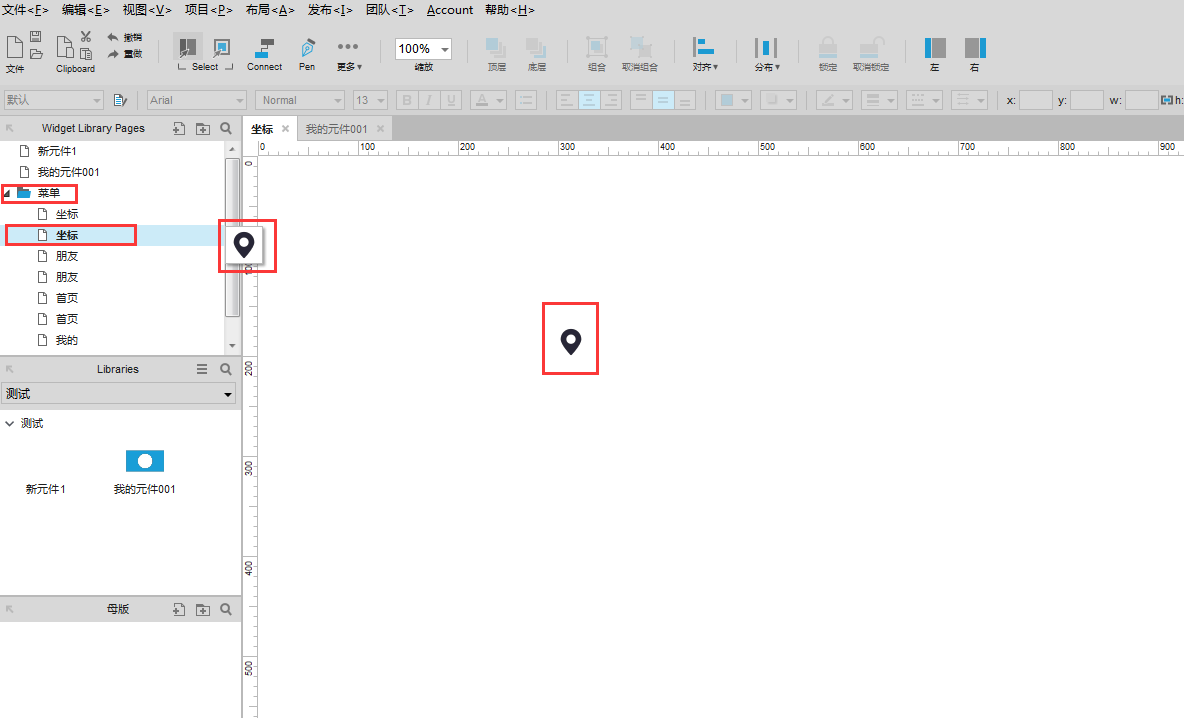This screenshot has width=1184, height=718.
Task: Search in the Libraries panel
Action: pyautogui.click(x=226, y=369)
